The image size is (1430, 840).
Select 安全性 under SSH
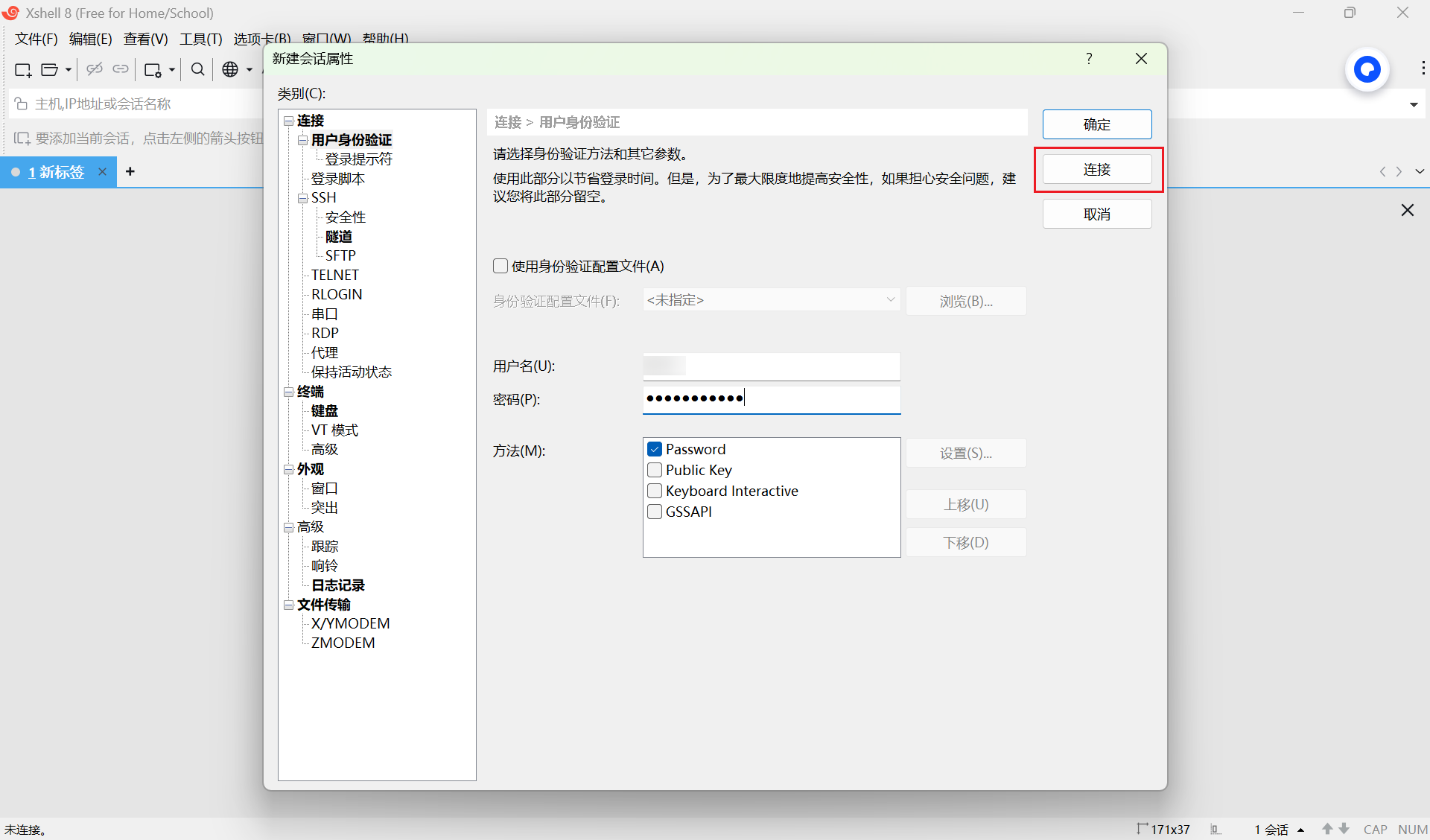tap(346, 217)
